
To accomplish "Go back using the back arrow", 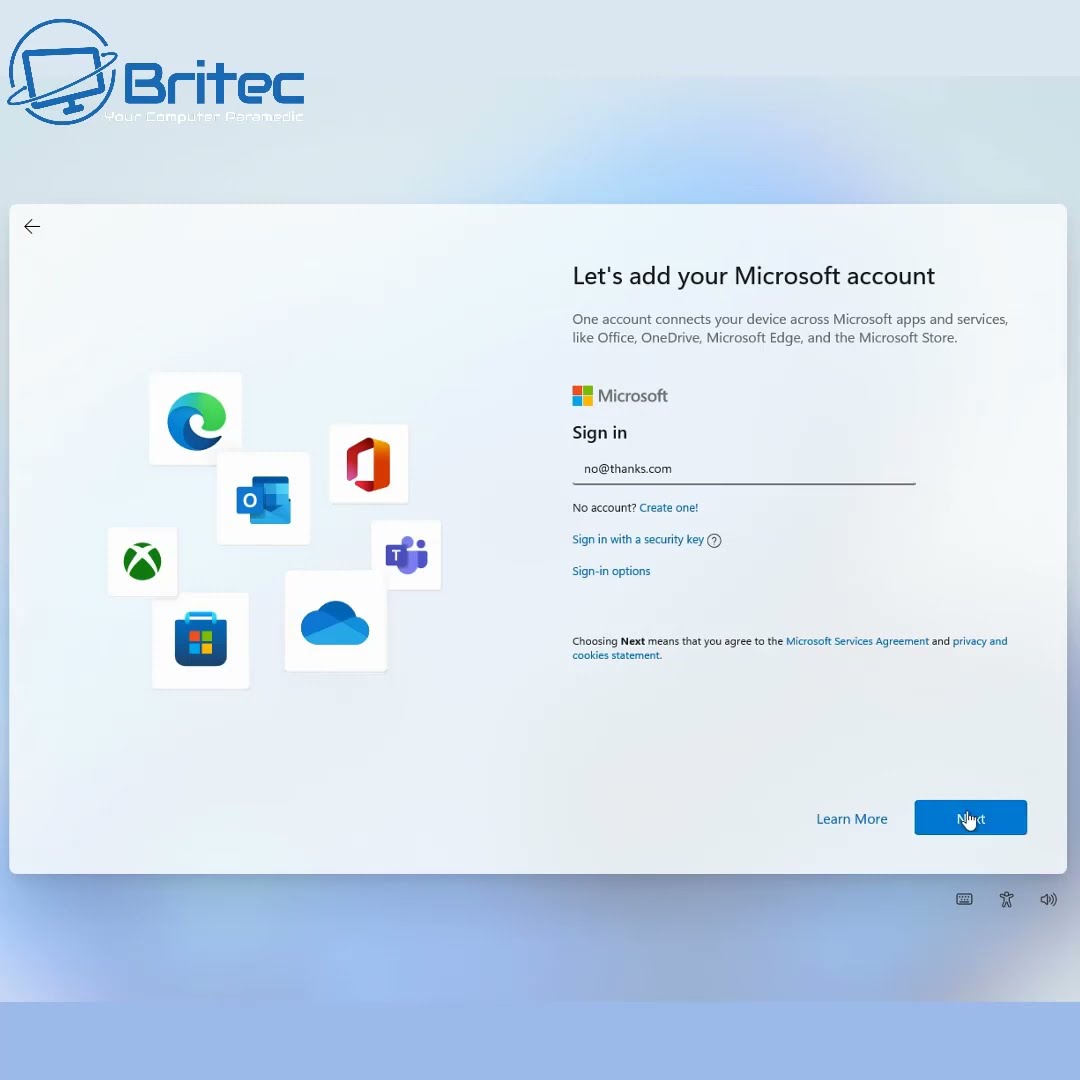I will click(x=32, y=227).
